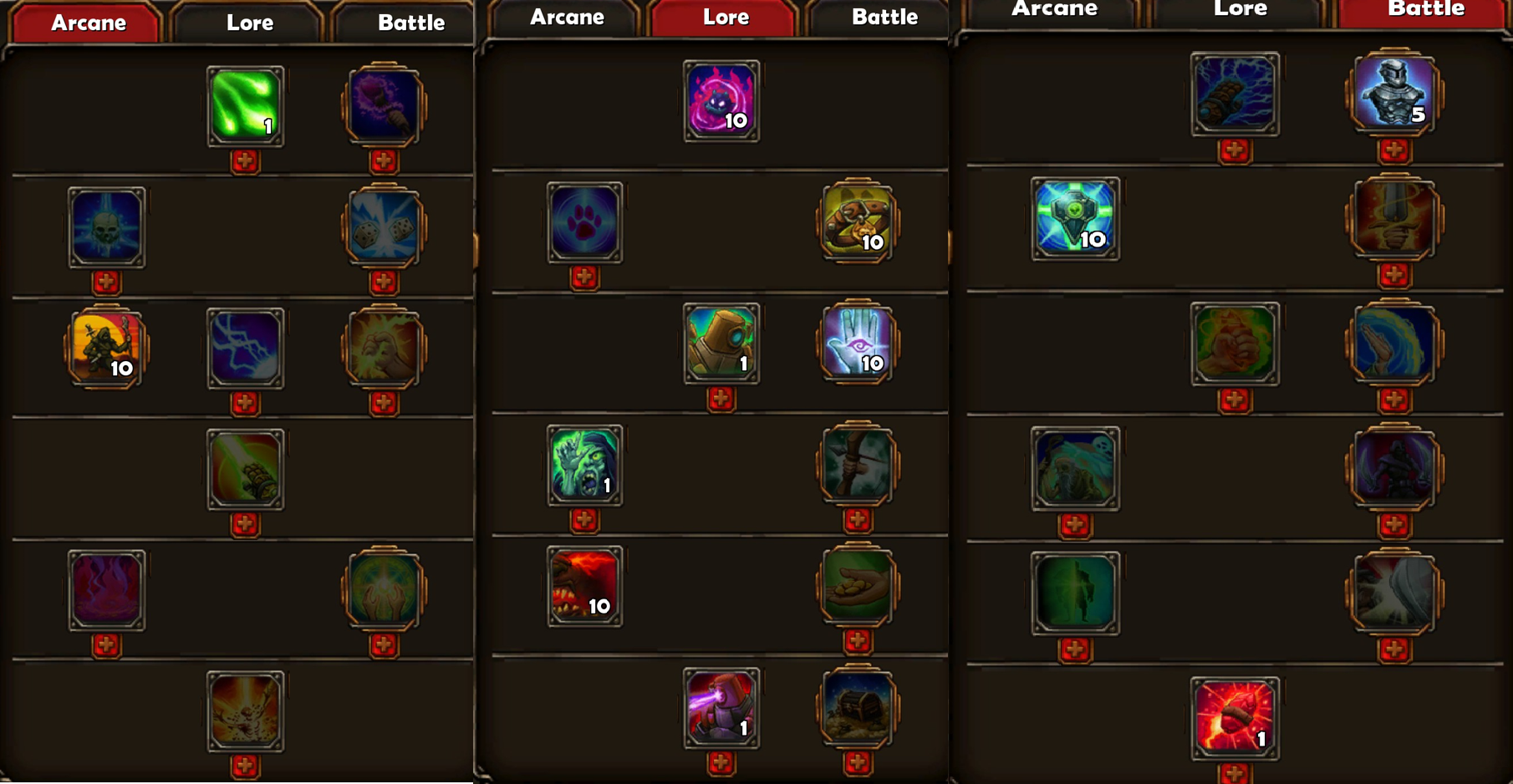Add point to golem skill
1513x784 pixels.
[721, 400]
